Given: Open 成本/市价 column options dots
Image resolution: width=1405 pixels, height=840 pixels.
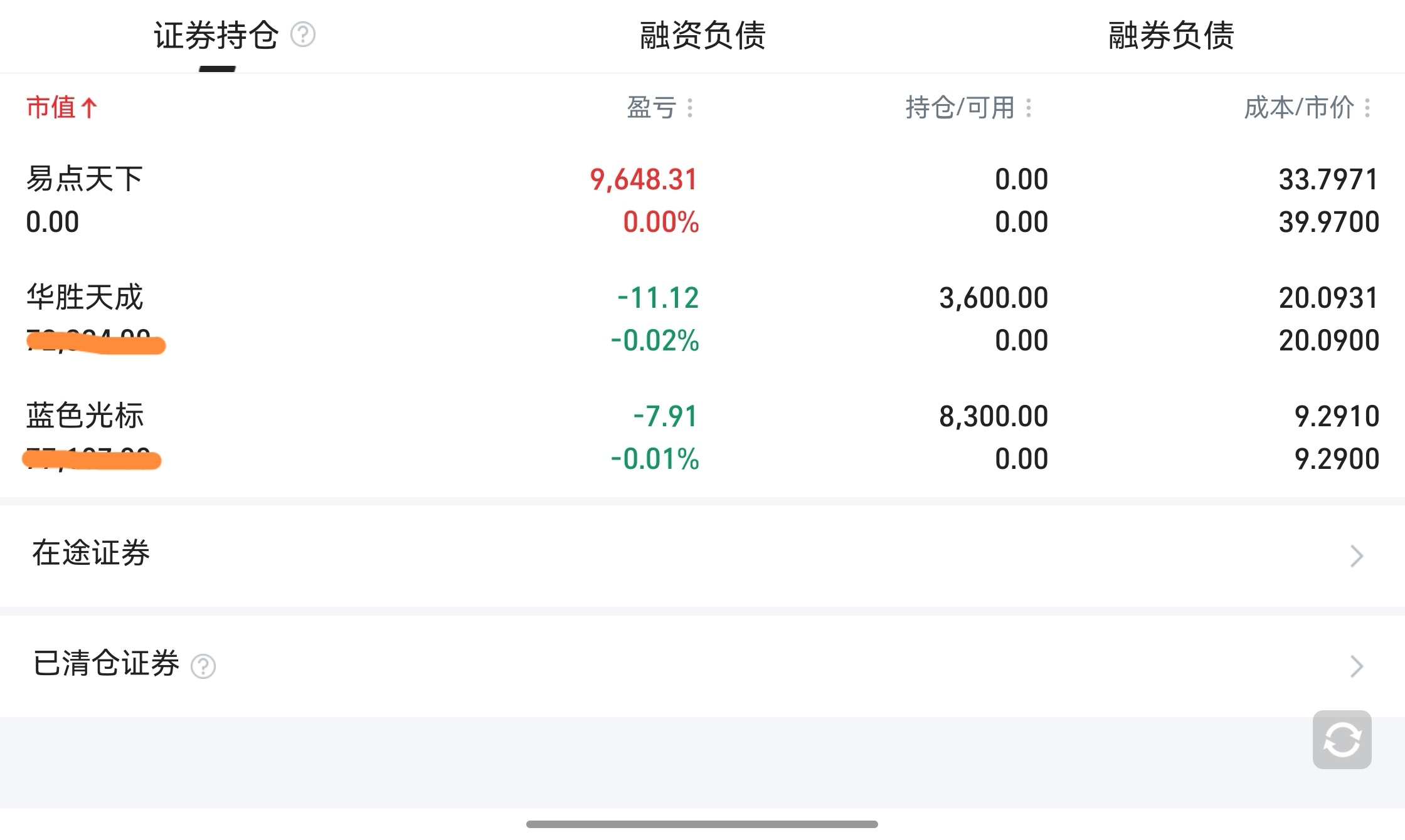Looking at the screenshot, I should [x=1367, y=108].
